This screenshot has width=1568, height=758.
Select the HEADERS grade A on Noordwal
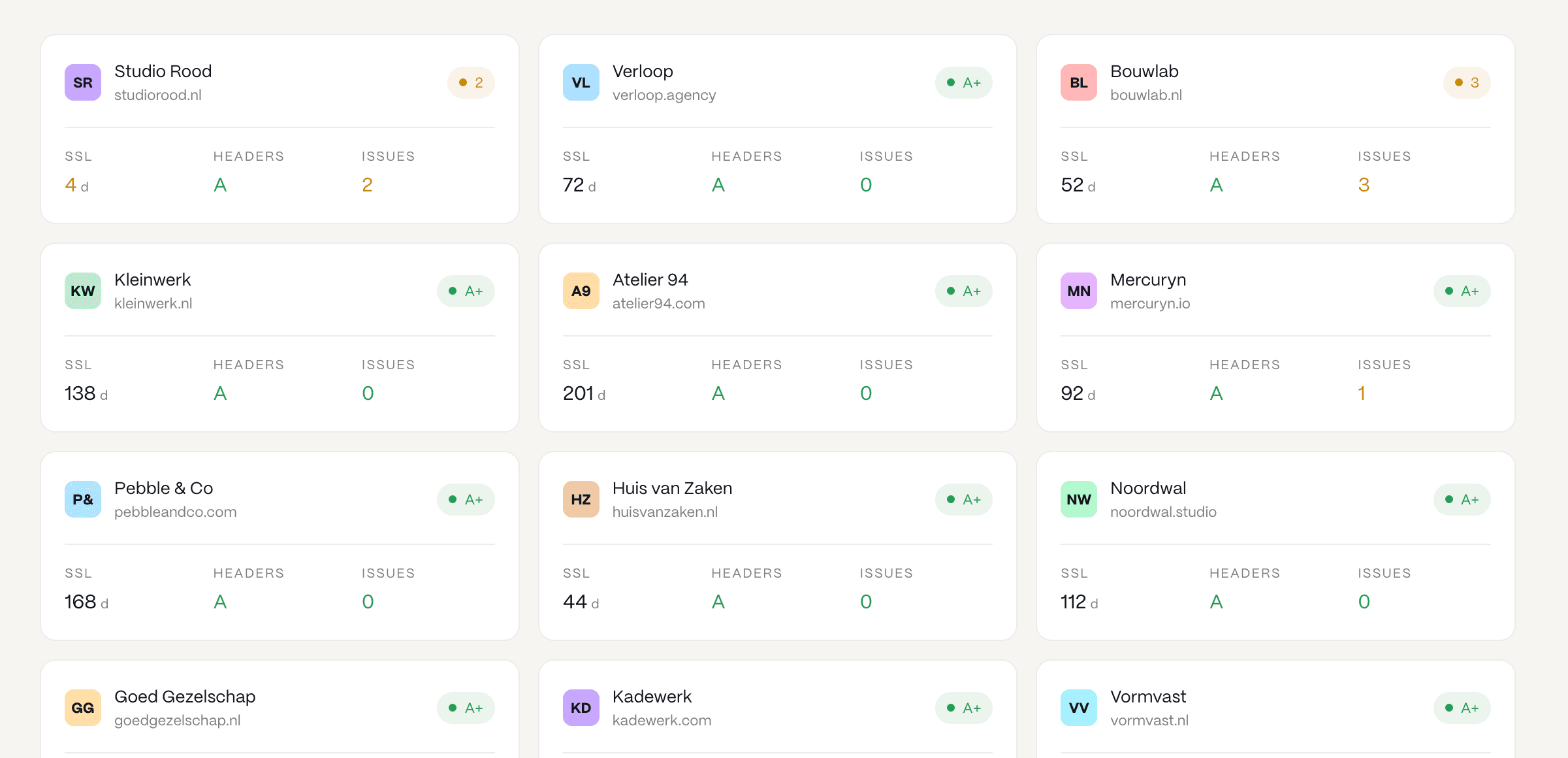click(x=1215, y=601)
